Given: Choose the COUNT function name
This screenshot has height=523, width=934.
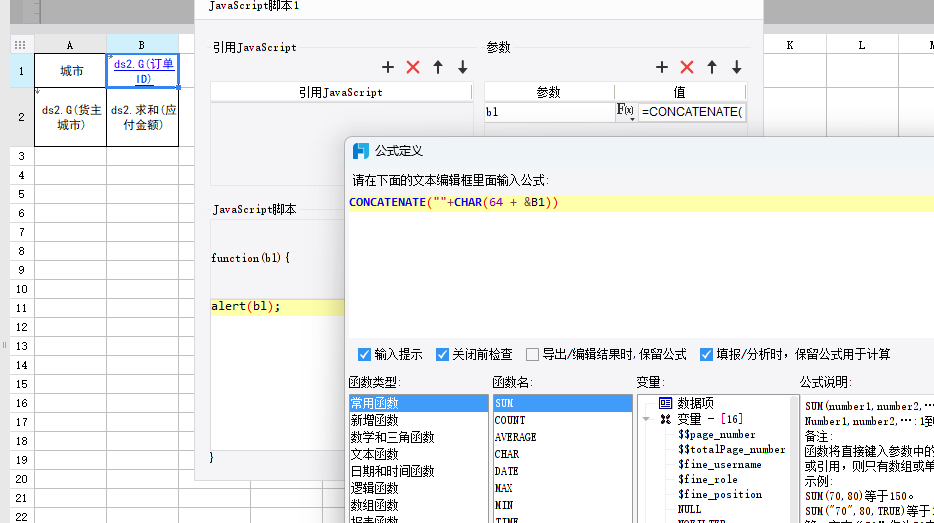Looking at the screenshot, I should [x=562, y=421].
